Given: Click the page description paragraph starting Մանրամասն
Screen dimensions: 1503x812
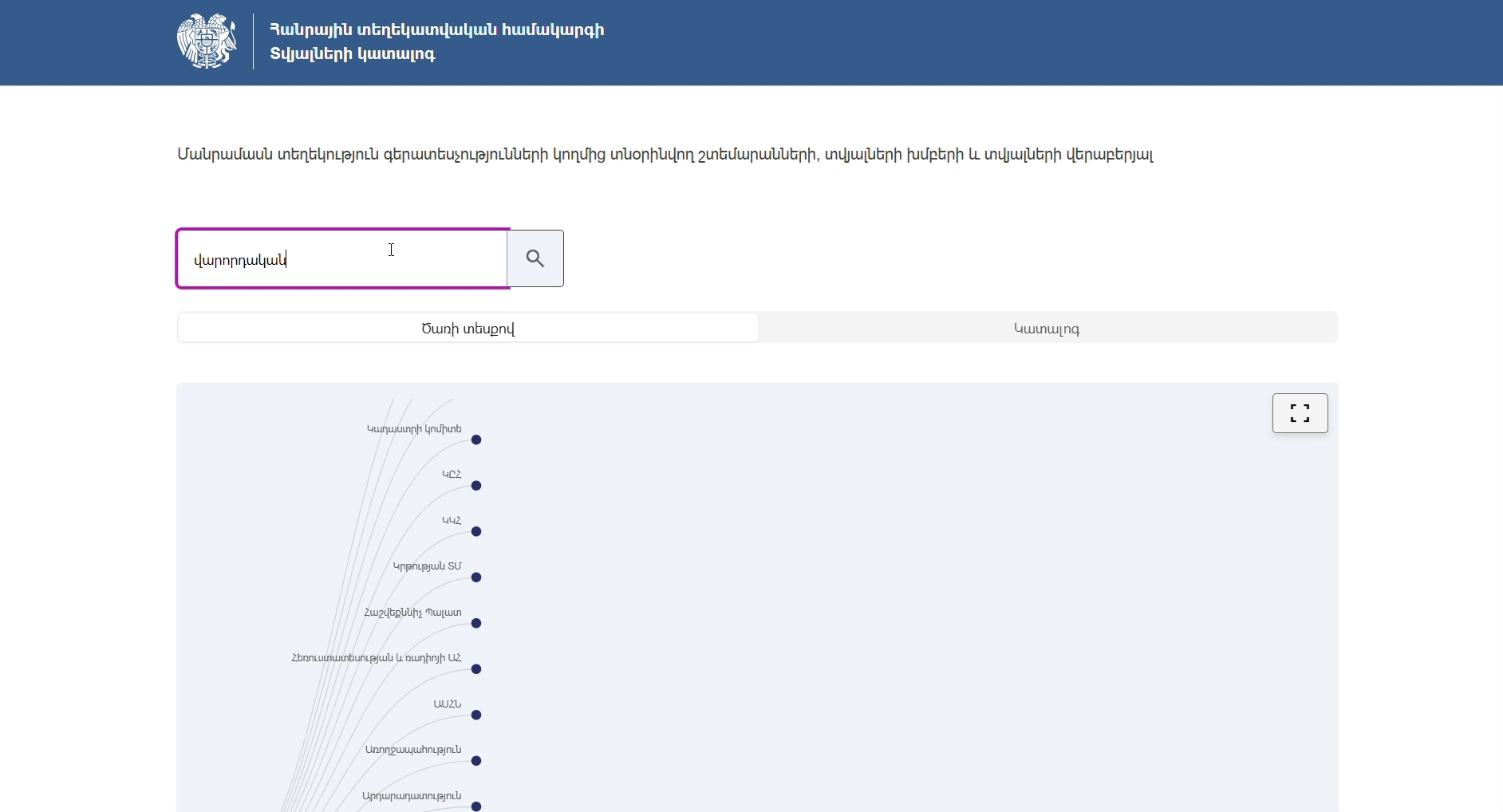Looking at the screenshot, I should [665, 155].
